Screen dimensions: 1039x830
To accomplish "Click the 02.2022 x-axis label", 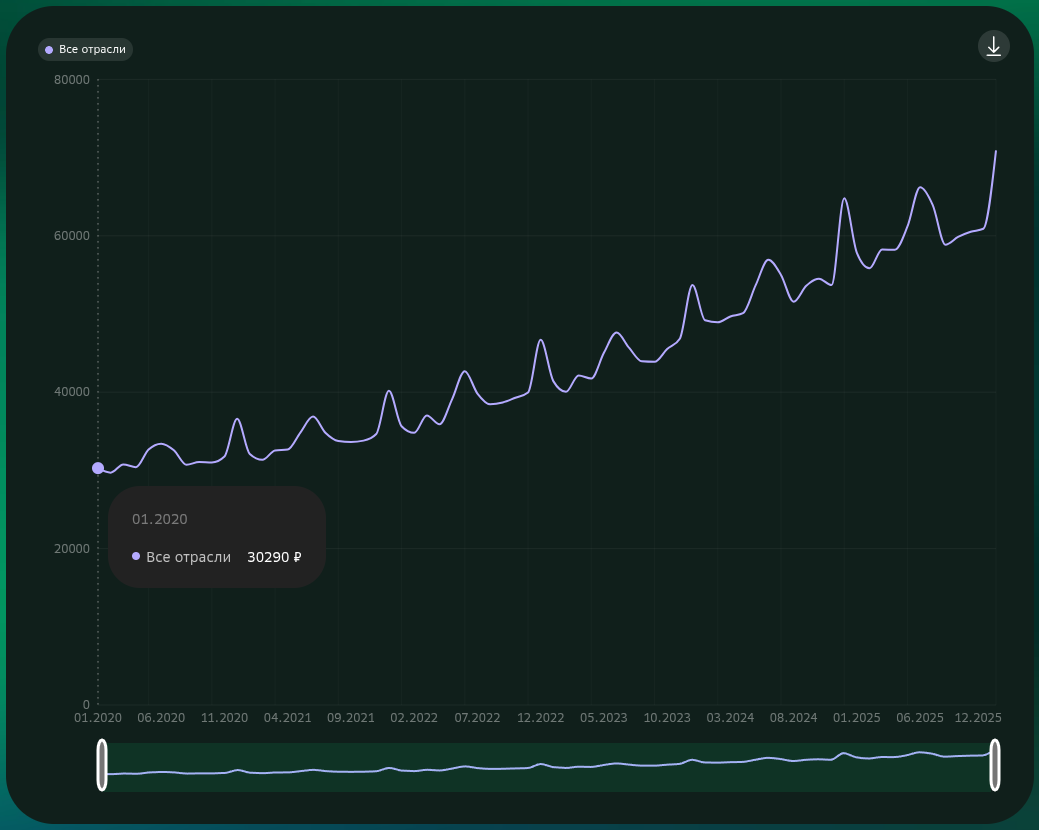I will (x=414, y=718).
